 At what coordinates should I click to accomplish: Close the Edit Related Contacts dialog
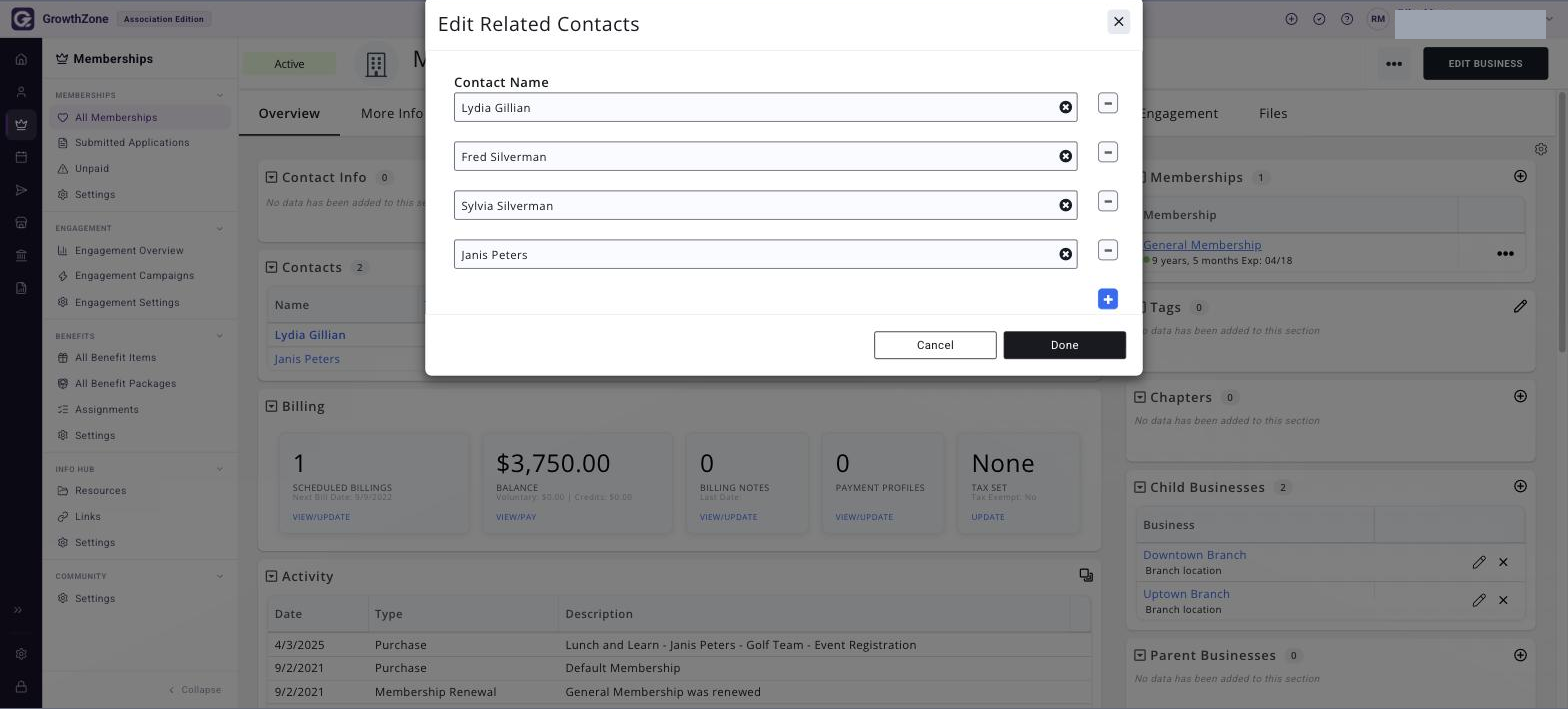point(1118,21)
